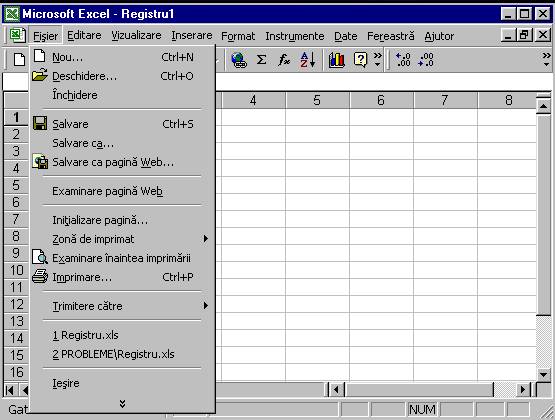Expand the full Fișier menu with chevrons

click(x=122, y=404)
